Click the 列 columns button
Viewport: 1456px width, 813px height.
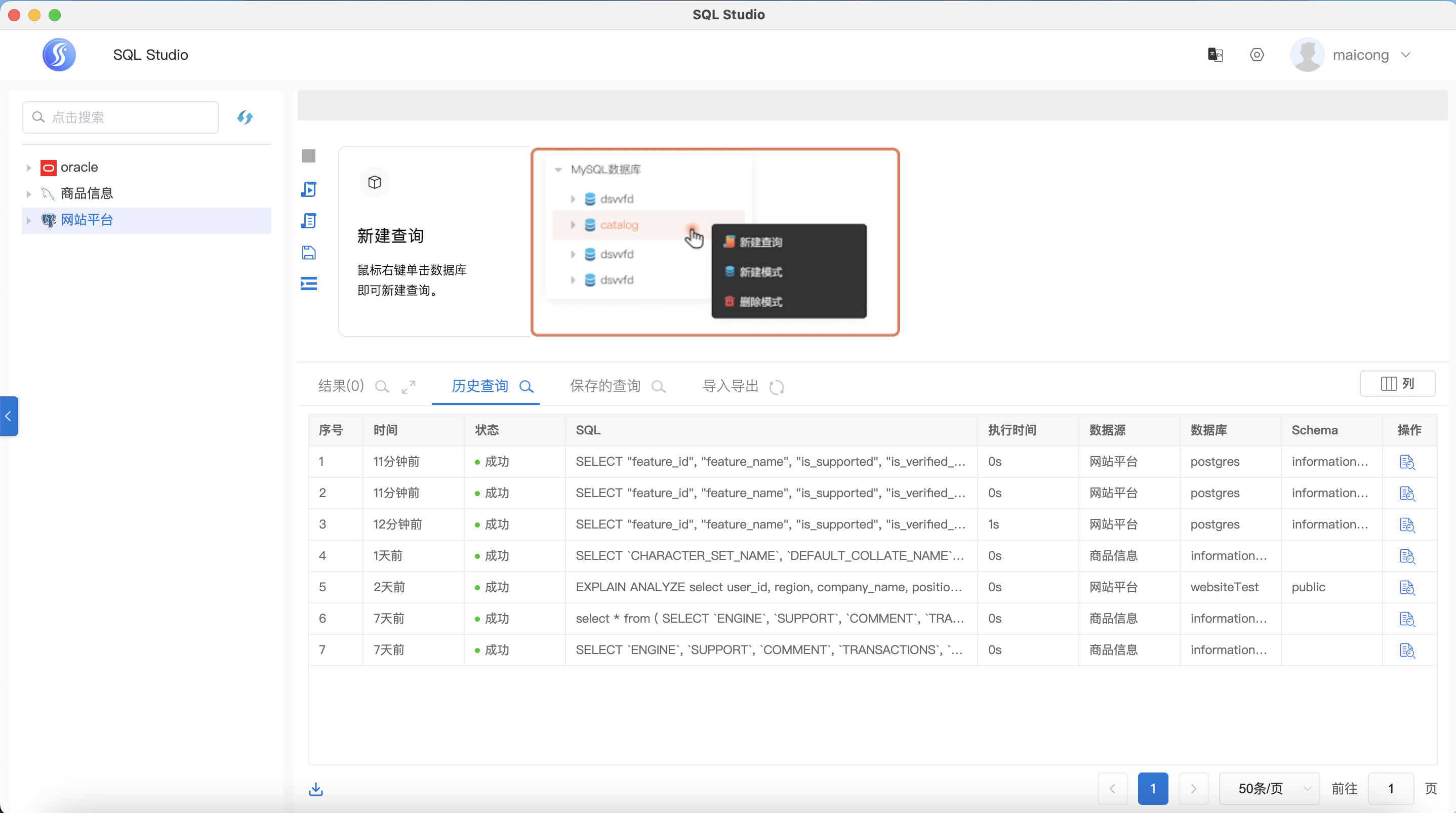(x=1397, y=384)
